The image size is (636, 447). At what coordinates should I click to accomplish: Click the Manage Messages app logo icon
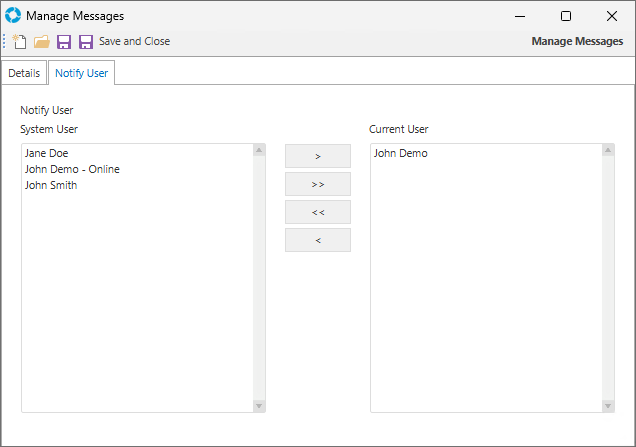tap(13, 16)
